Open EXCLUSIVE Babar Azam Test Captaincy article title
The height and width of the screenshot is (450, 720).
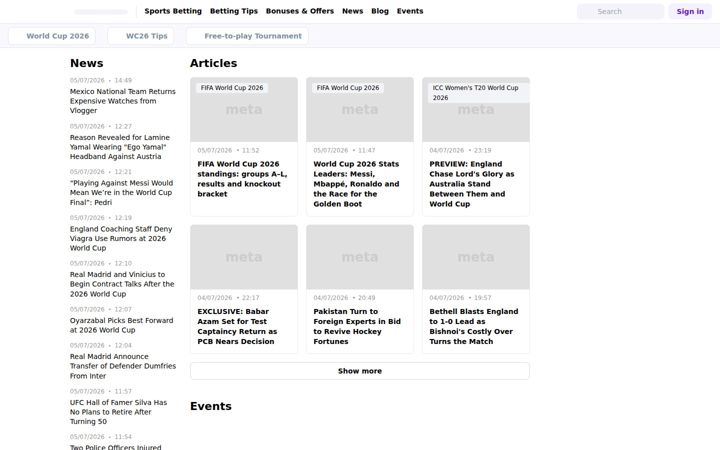(x=237, y=326)
